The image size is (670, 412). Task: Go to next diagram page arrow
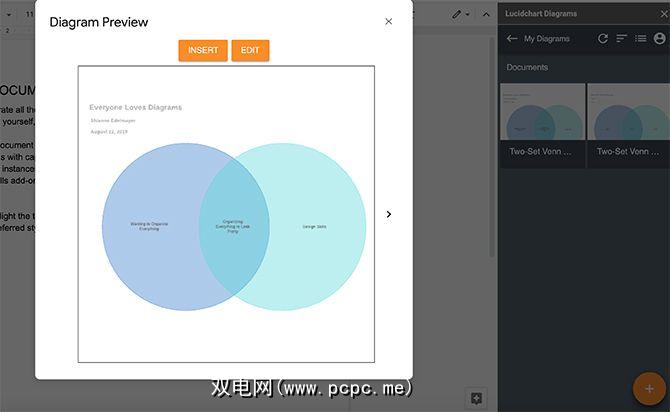tap(388, 214)
